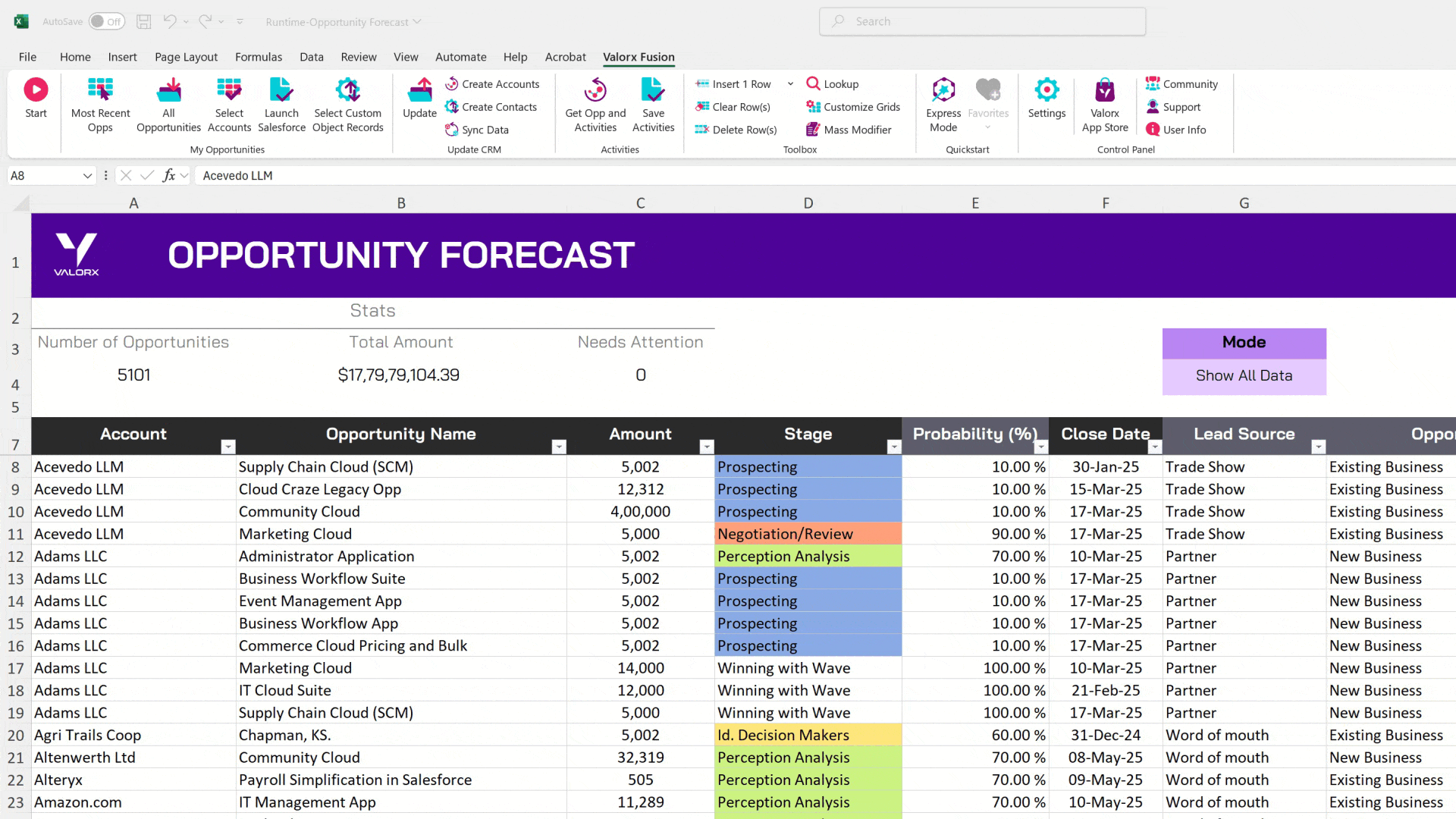Open the Valorx App Store

1105,90
